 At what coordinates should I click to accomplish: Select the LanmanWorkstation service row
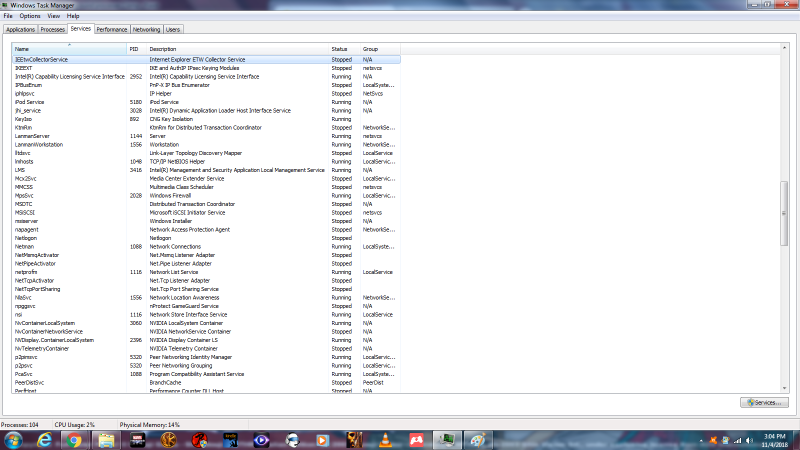[x=206, y=144]
